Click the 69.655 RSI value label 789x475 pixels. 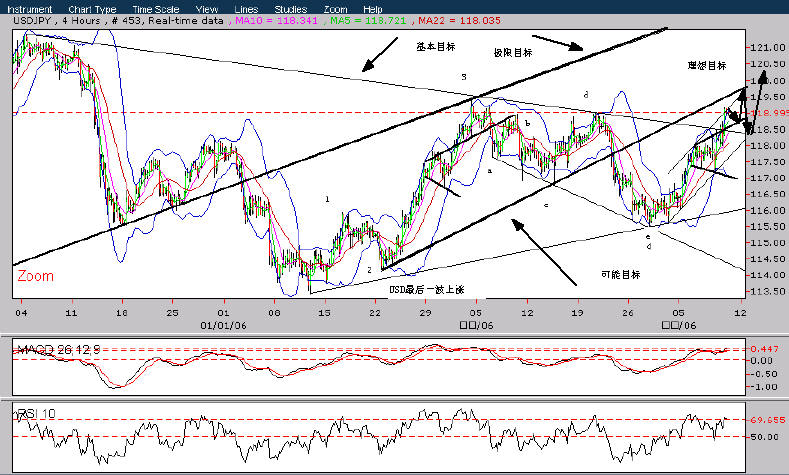click(768, 420)
